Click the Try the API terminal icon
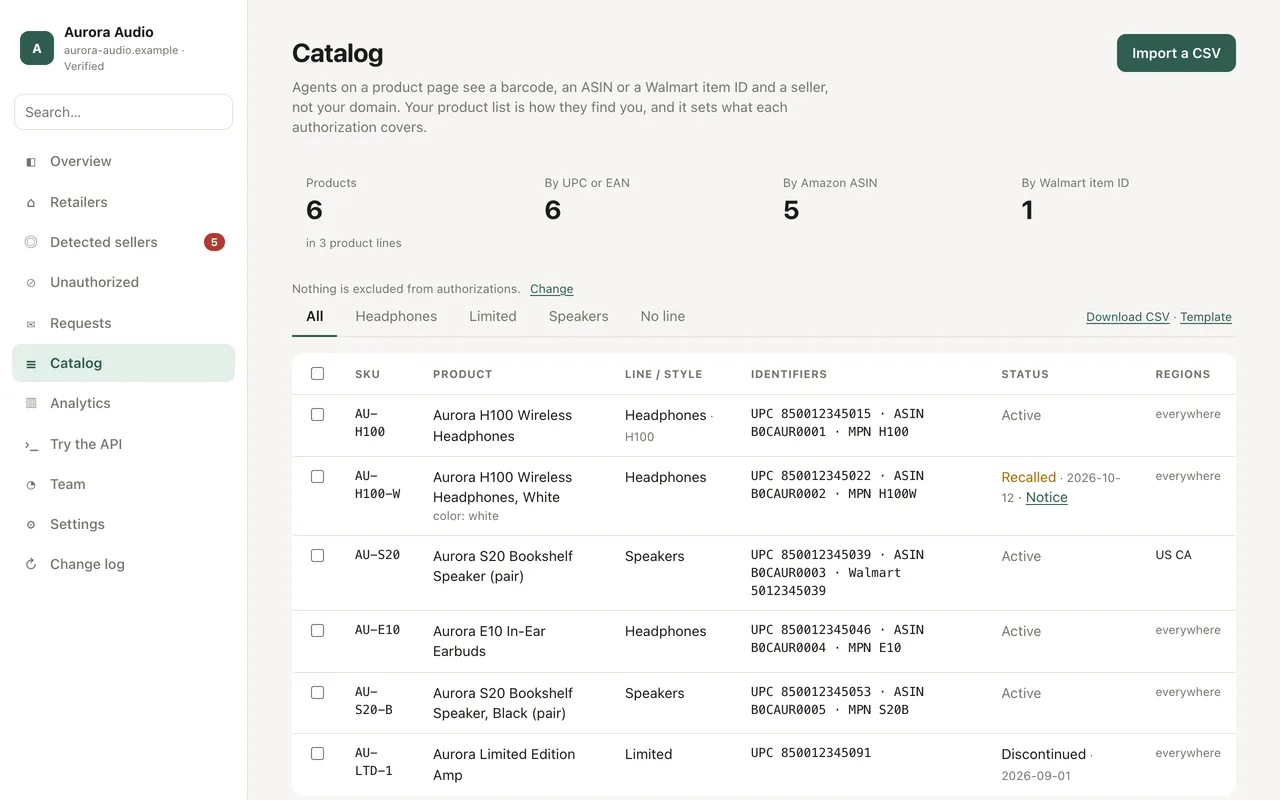Image resolution: width=1280 pixels, height=800 pixels. click(x=31, y=445)
